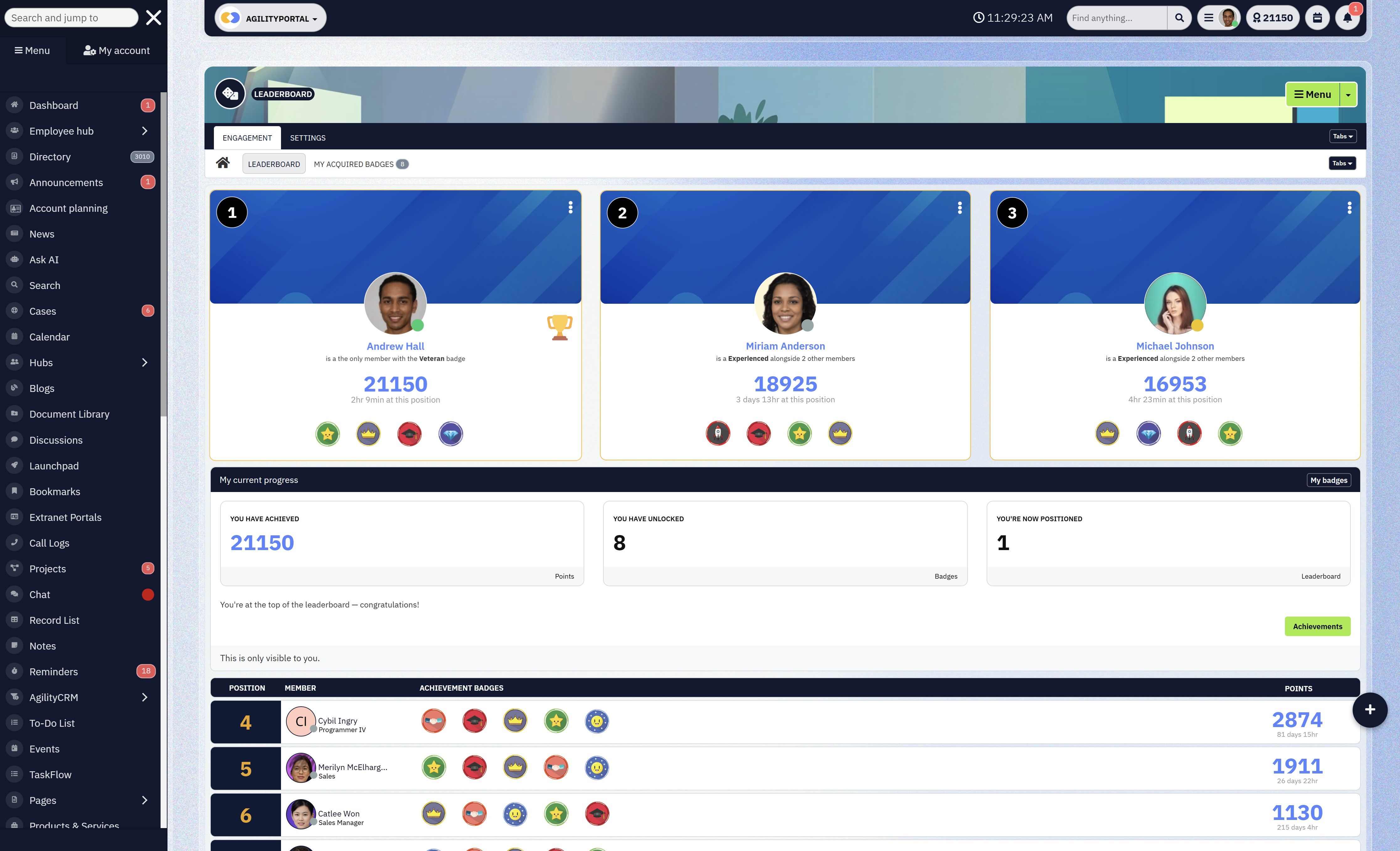The height and width of the screenshot is (851, 1400).
Task: Open three-dot options on Miriam Anderson's card
Action: tap(960, 208)
